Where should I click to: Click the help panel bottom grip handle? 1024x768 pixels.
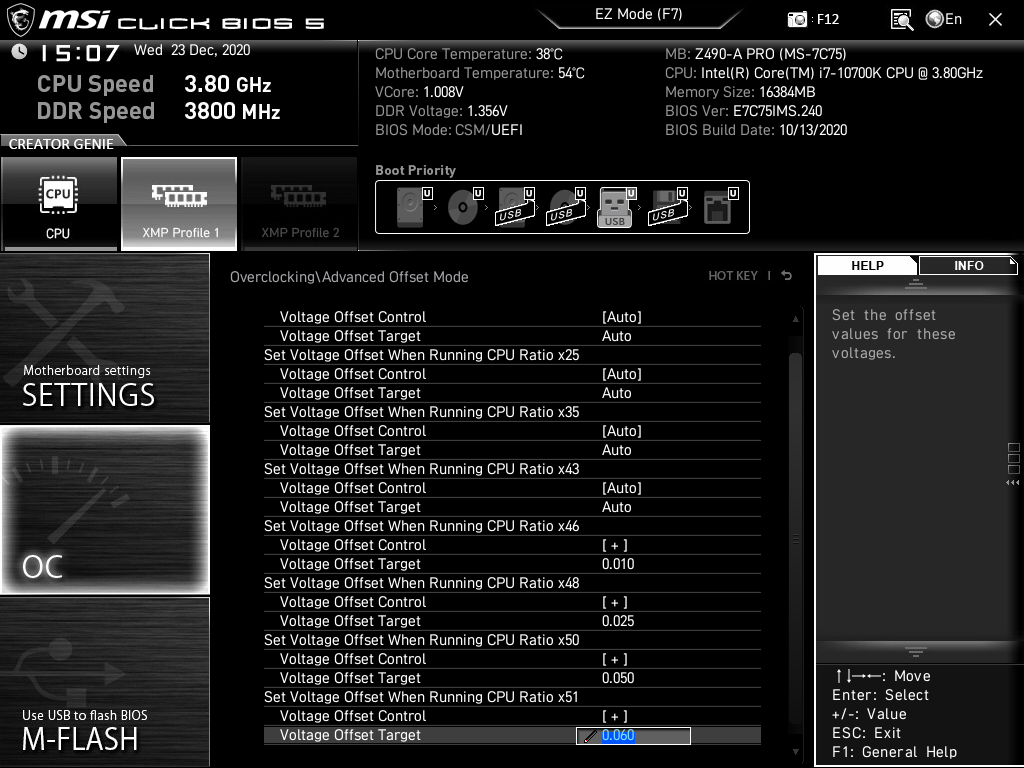coord(916,651)
